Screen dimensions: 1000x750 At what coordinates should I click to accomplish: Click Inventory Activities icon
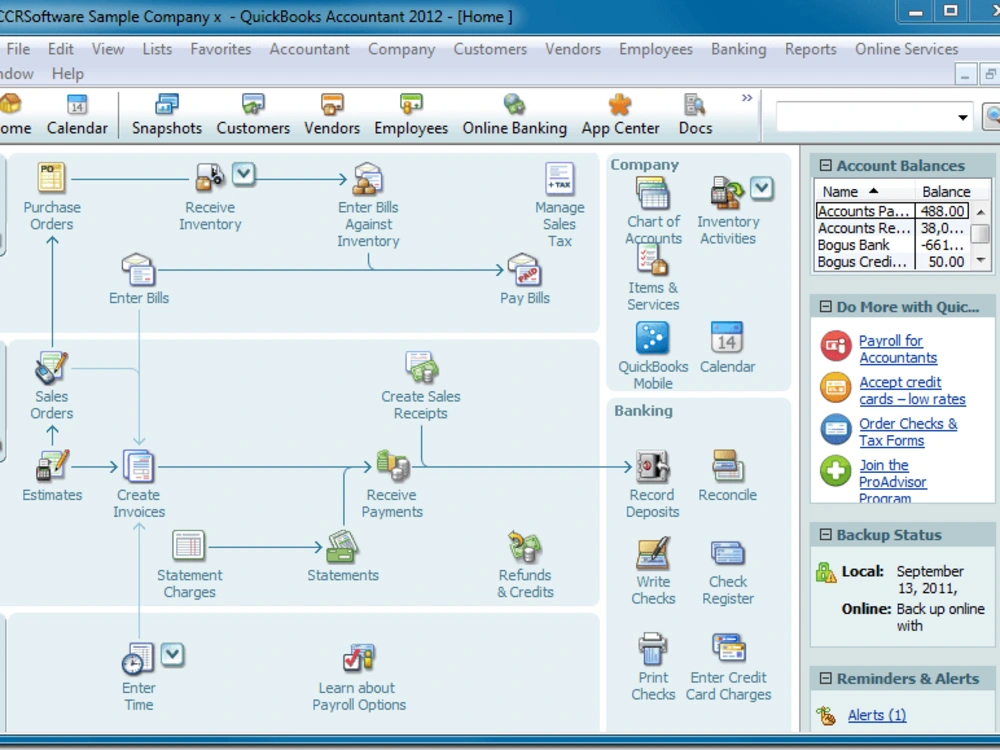pos(727,193)
